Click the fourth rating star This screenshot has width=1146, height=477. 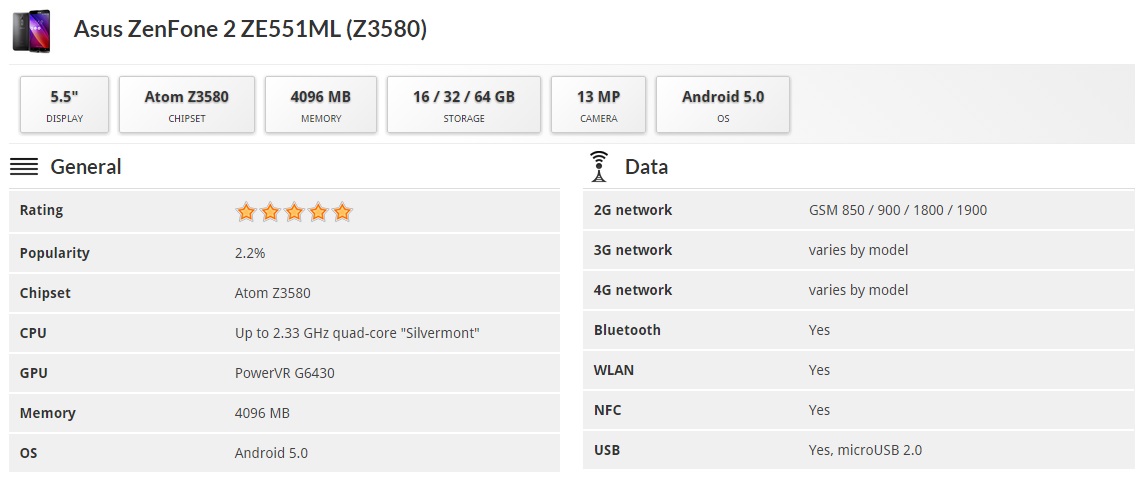coord(318,212)
